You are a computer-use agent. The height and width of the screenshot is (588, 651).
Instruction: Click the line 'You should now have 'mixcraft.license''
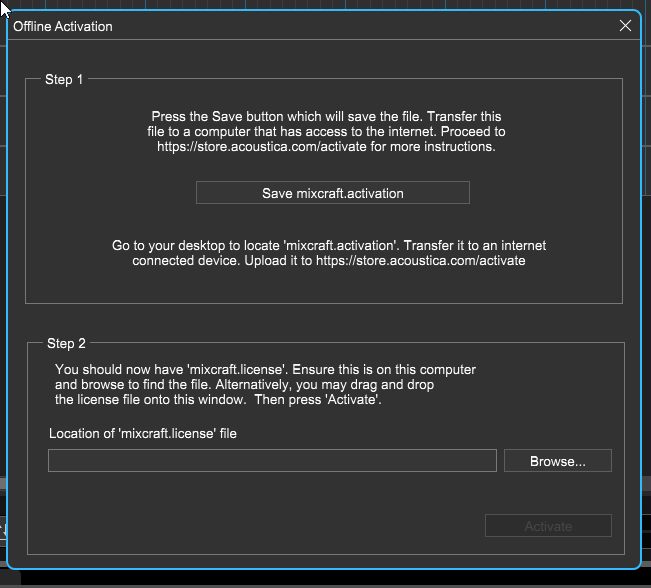[265, 369]
